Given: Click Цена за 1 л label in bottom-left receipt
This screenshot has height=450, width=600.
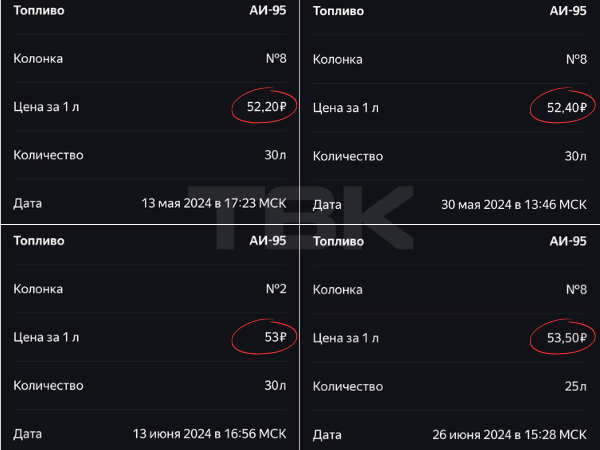Looking at the screenshot, I should pos(46,337).
